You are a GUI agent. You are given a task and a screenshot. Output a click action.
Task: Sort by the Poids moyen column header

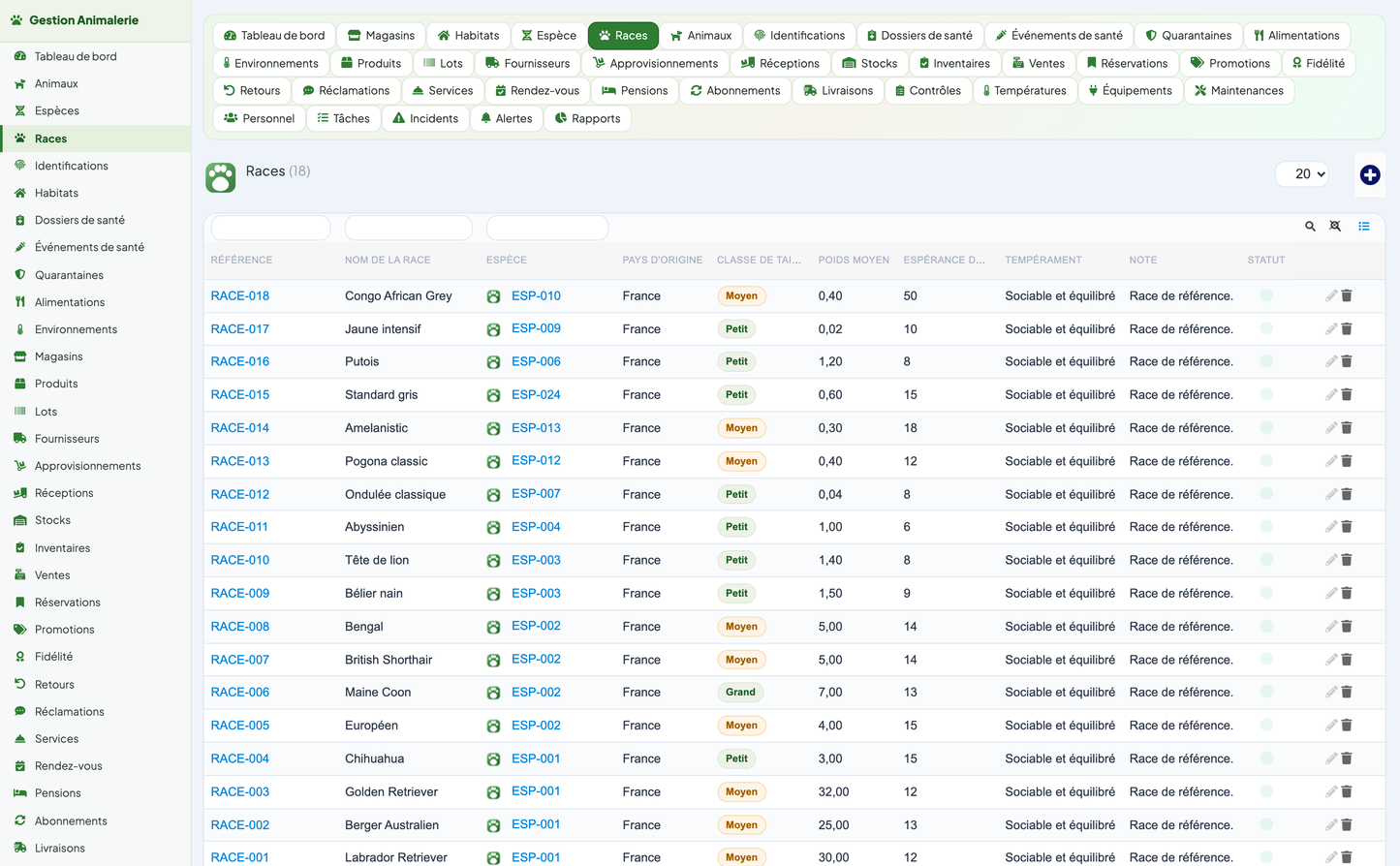coord(854,260)
